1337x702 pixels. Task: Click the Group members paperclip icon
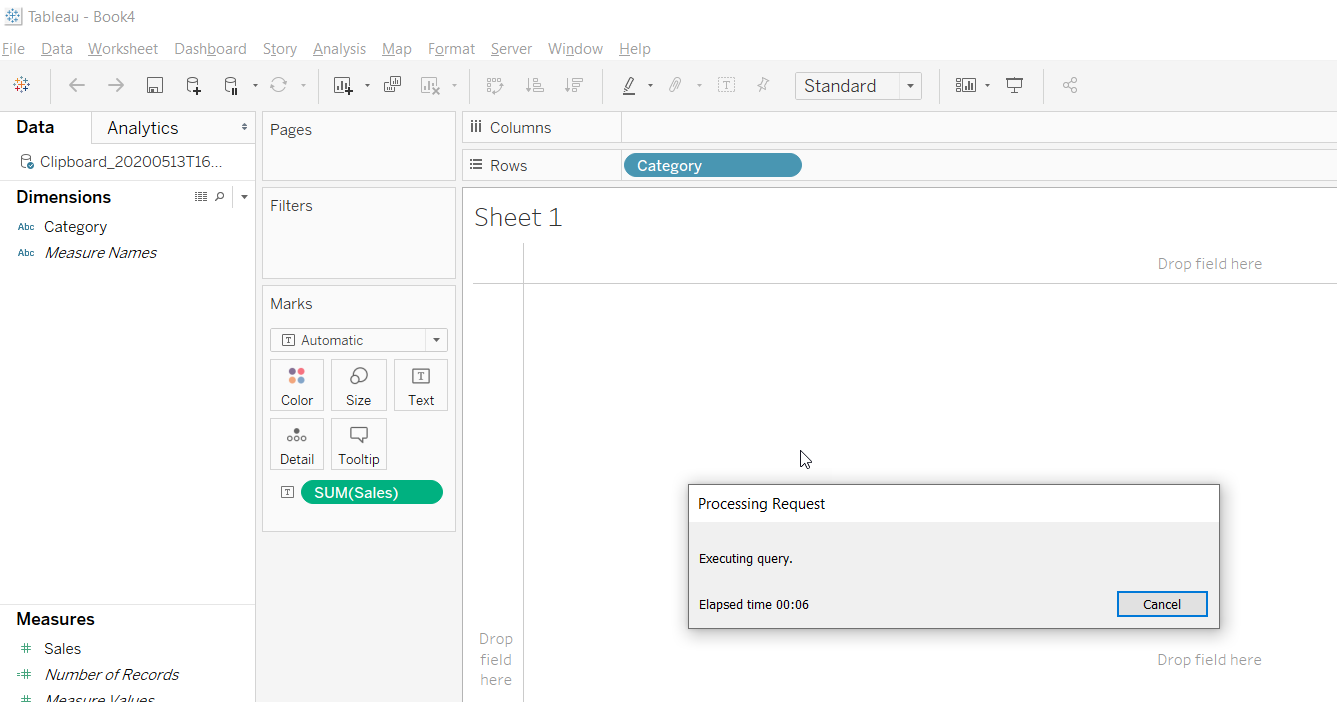pyautogui.click(x=676, y=86)
